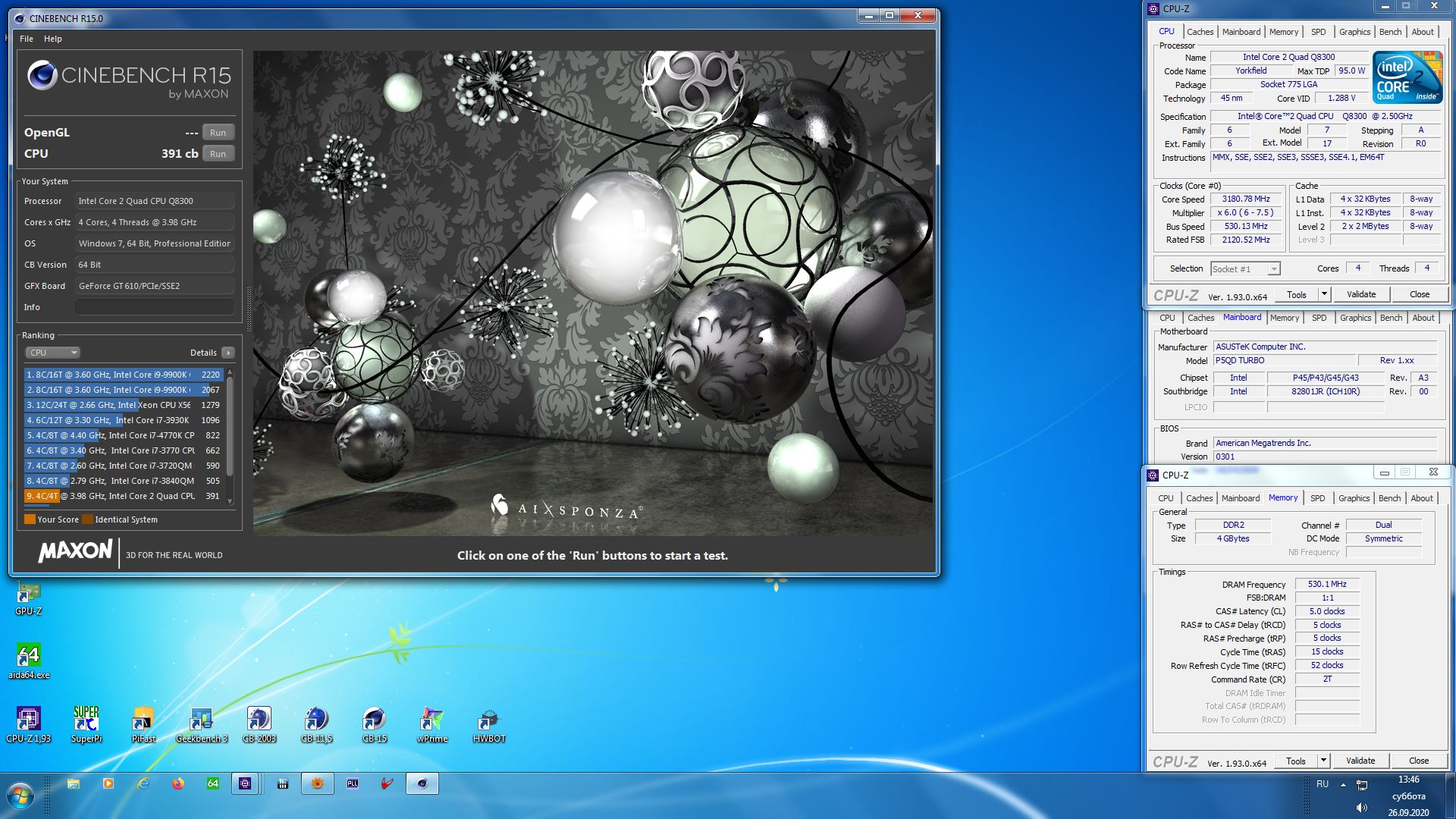Select Mainboard tab in bottom CPU-Z window
Image resolution: width=1456 pixels, height=819 pixels.
[x=1241, y=498]
